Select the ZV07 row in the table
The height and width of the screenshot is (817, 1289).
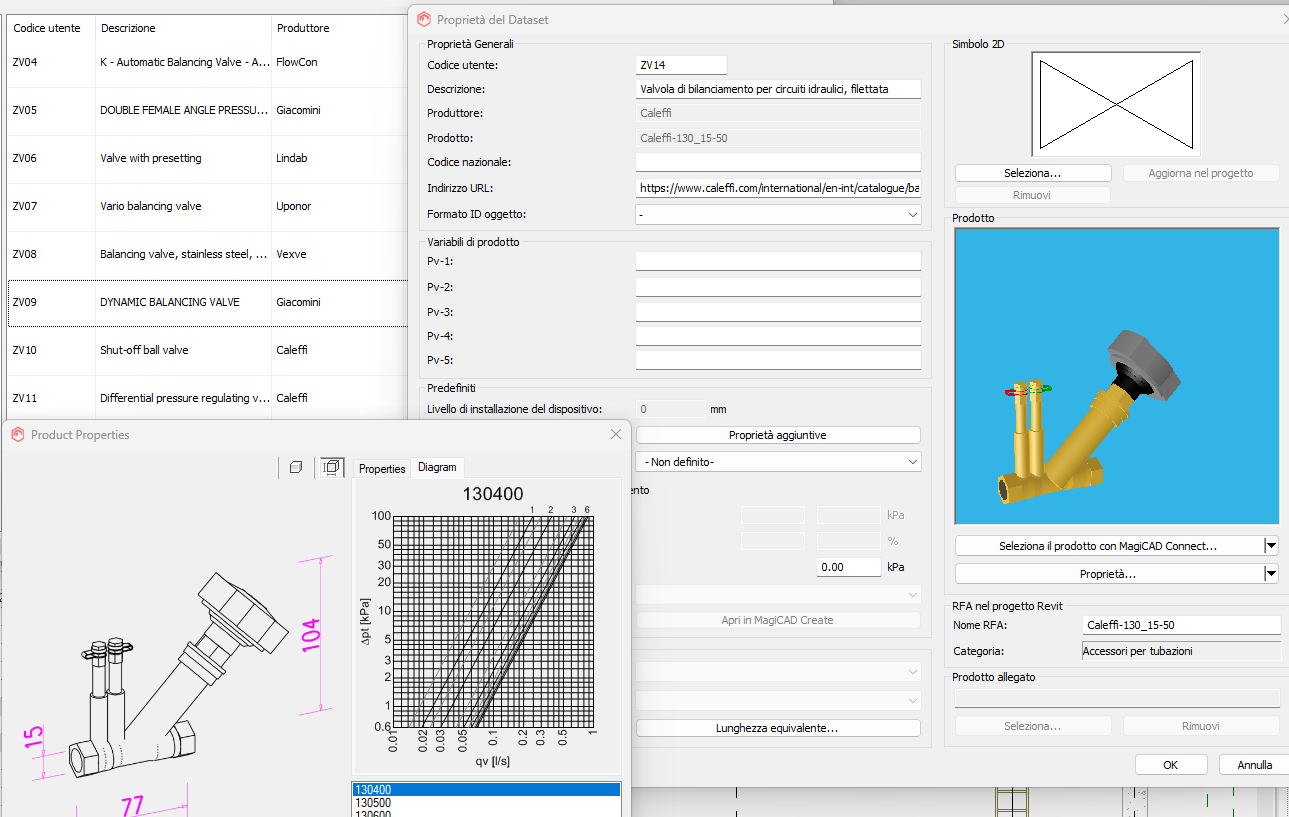click(206, 206)
